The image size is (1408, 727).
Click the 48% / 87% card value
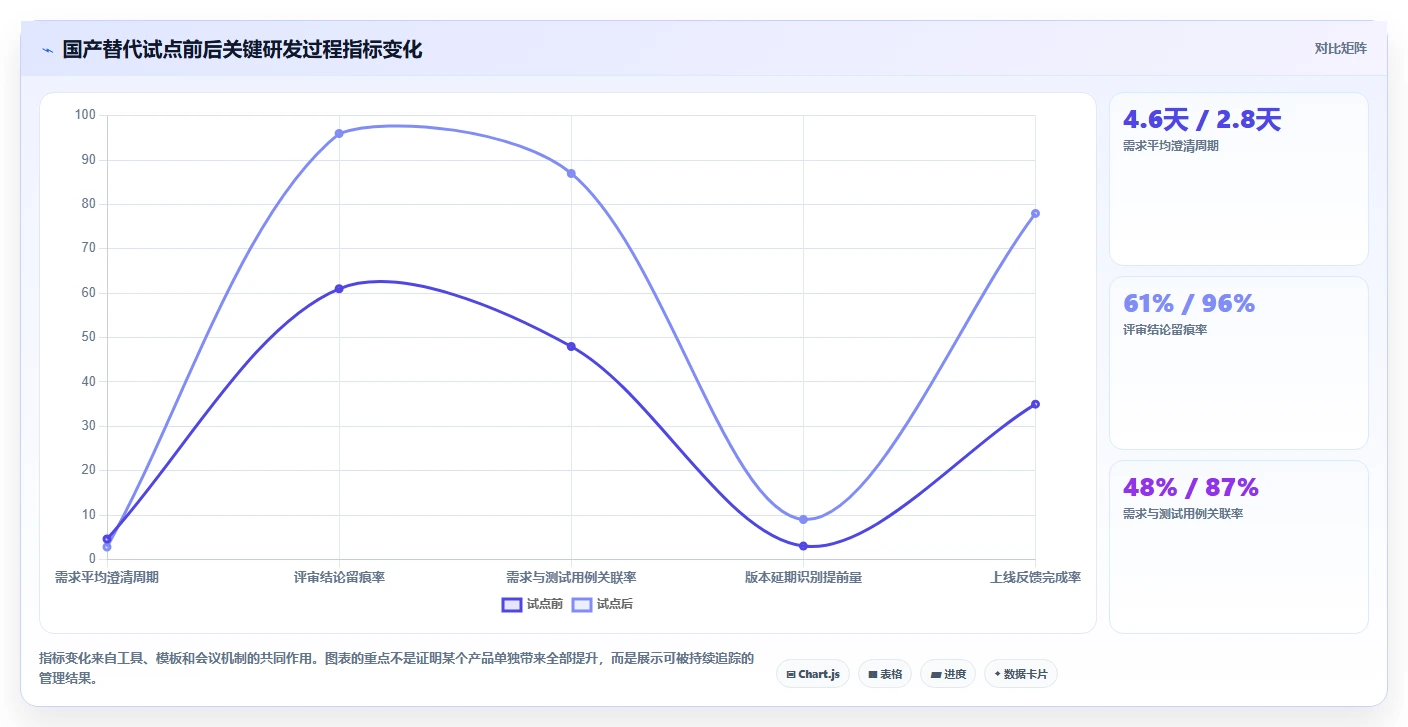(x=1191, y=488)
